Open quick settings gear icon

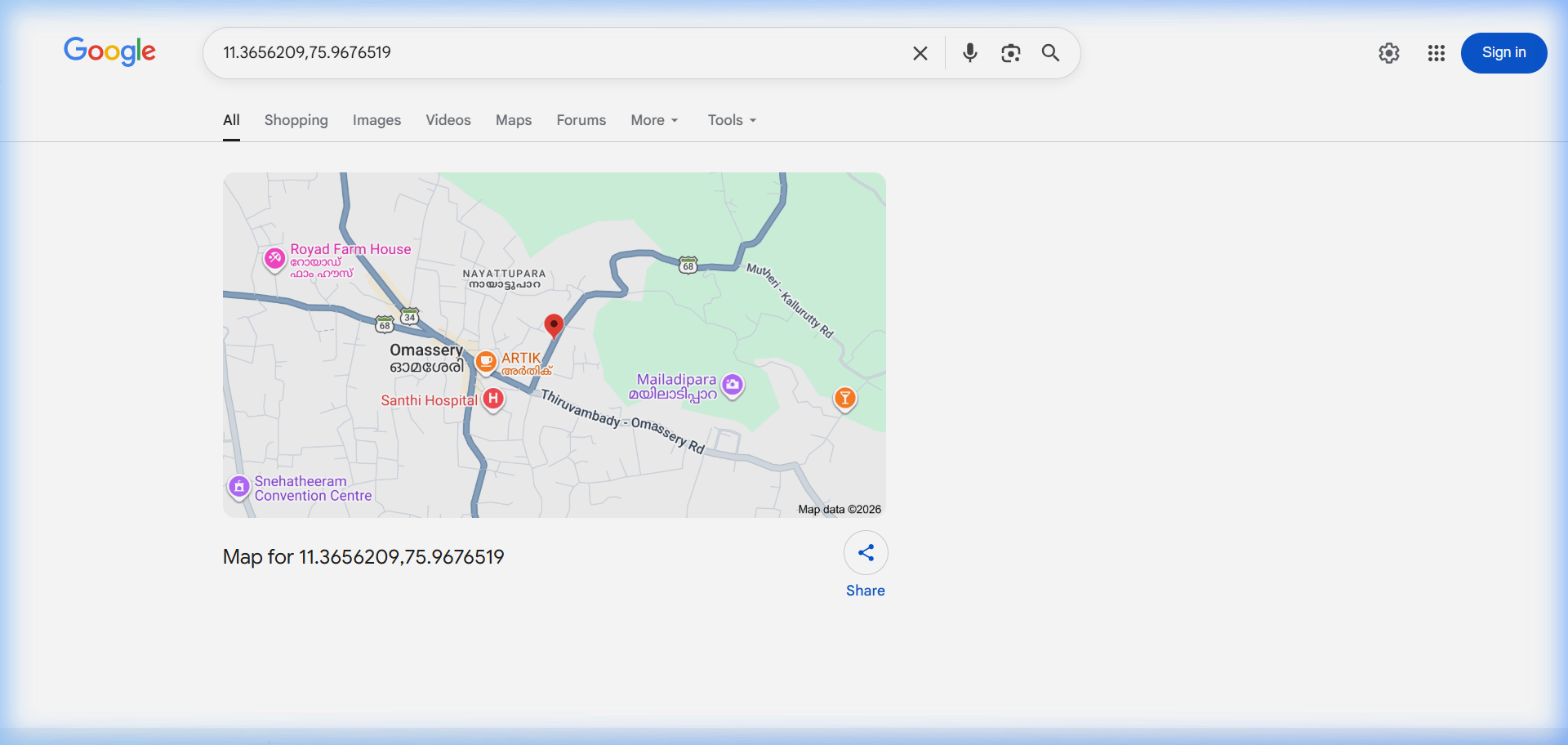1389,52
